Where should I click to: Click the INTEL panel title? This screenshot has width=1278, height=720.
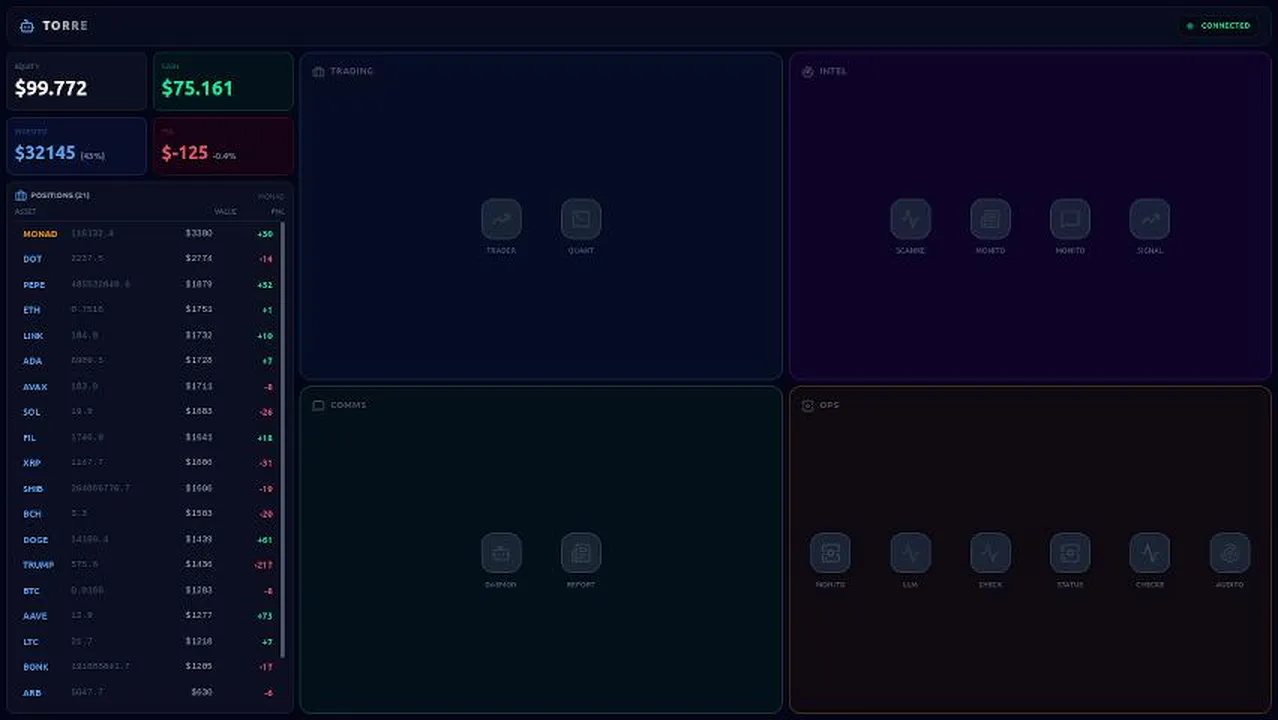click(x=833, y=71)
